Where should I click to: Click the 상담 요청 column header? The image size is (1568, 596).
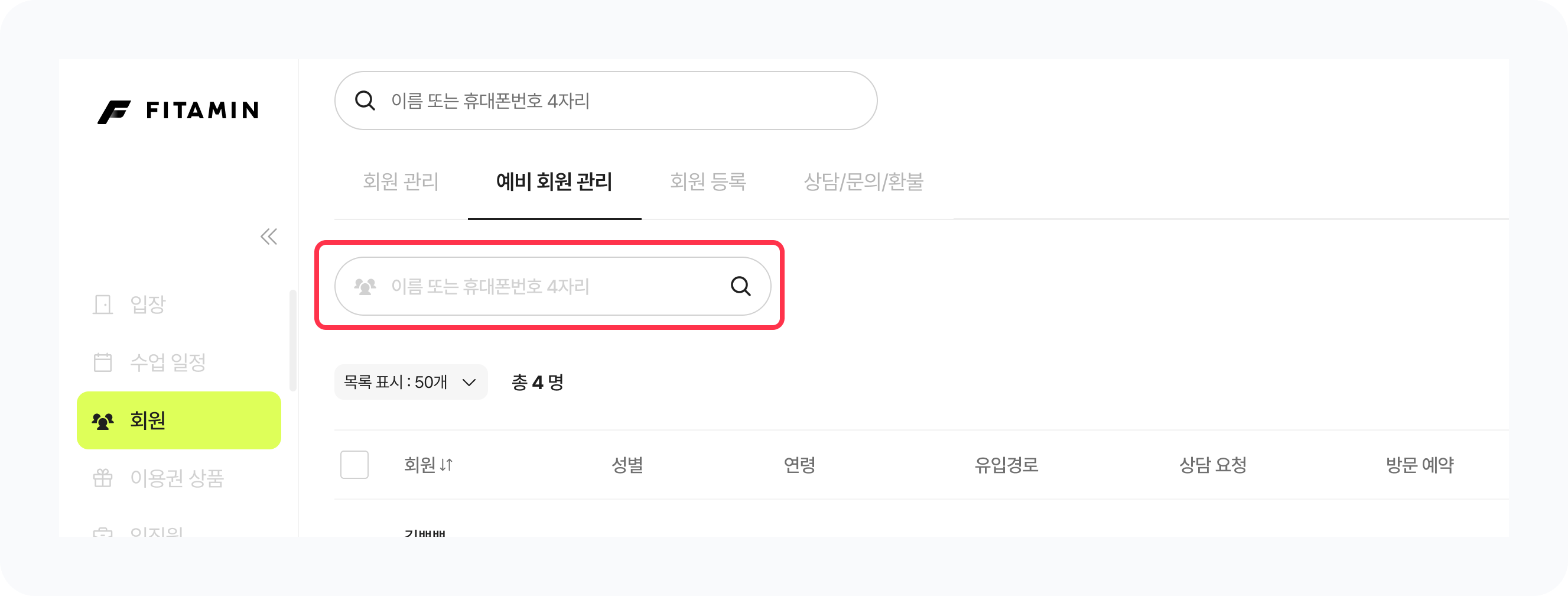point(1212,465)
